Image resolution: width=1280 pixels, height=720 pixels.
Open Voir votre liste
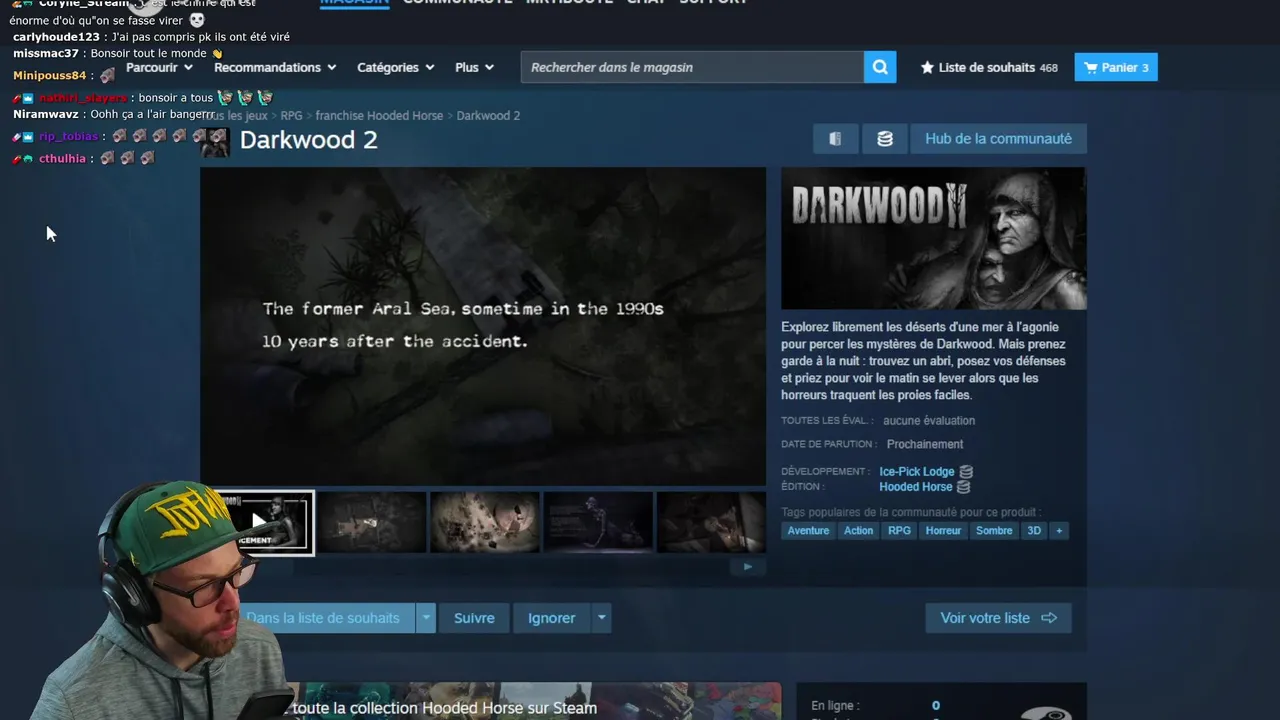point(998,618)
